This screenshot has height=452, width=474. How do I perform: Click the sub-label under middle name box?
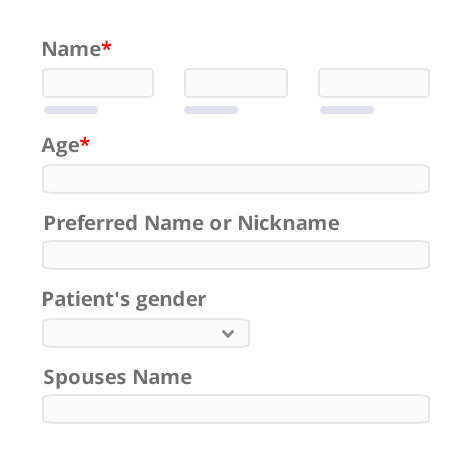[x=211, y=110]
